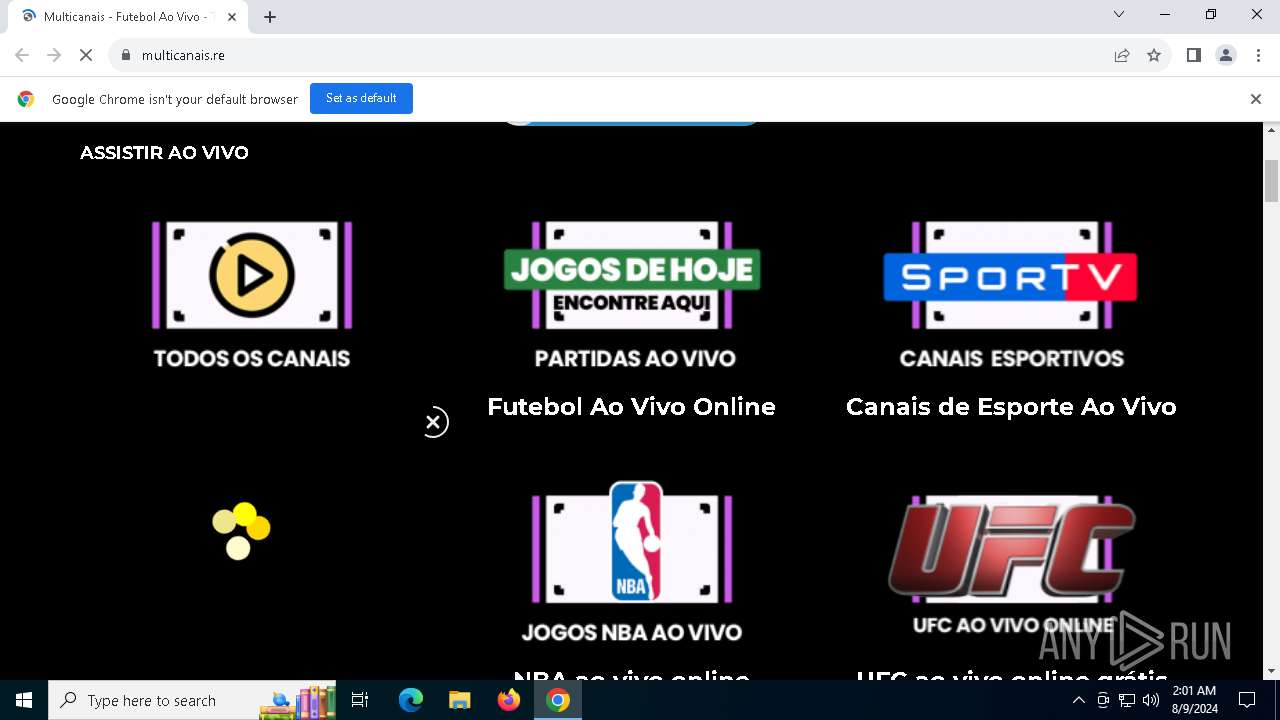Viewport: 1280px width, 720px height.
Task: Click the scrollbar down arrow
Action: click(x=1272, y=671)
